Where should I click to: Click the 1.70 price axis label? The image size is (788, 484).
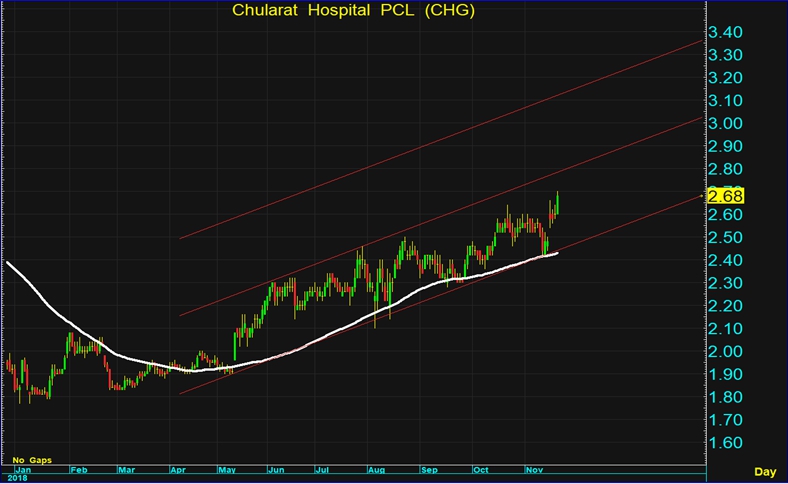(x=725, y=420)
